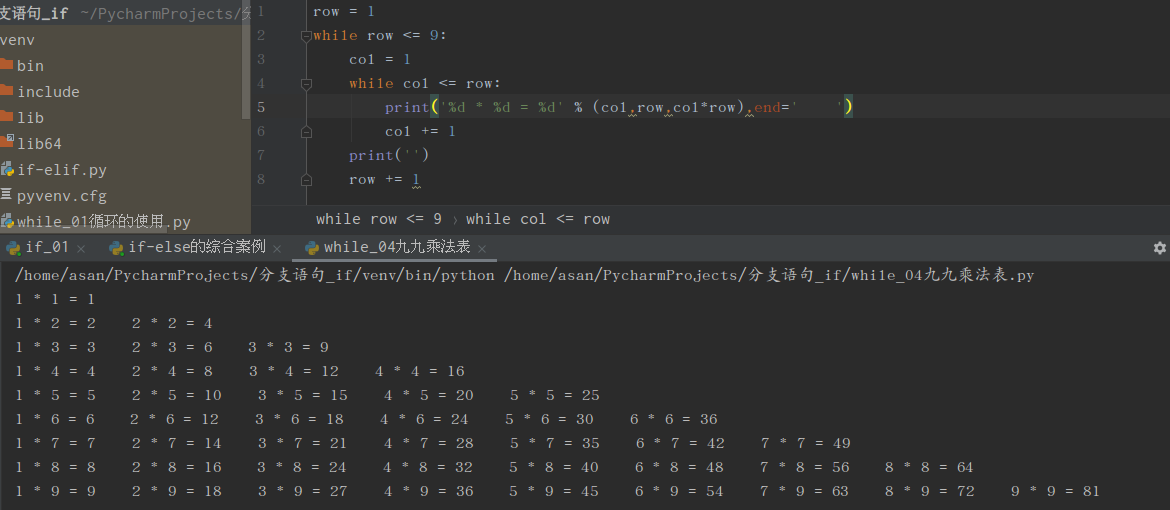
Task: Place cursor on print('') line
Action: pyautogui.click(x=389, y=155)
